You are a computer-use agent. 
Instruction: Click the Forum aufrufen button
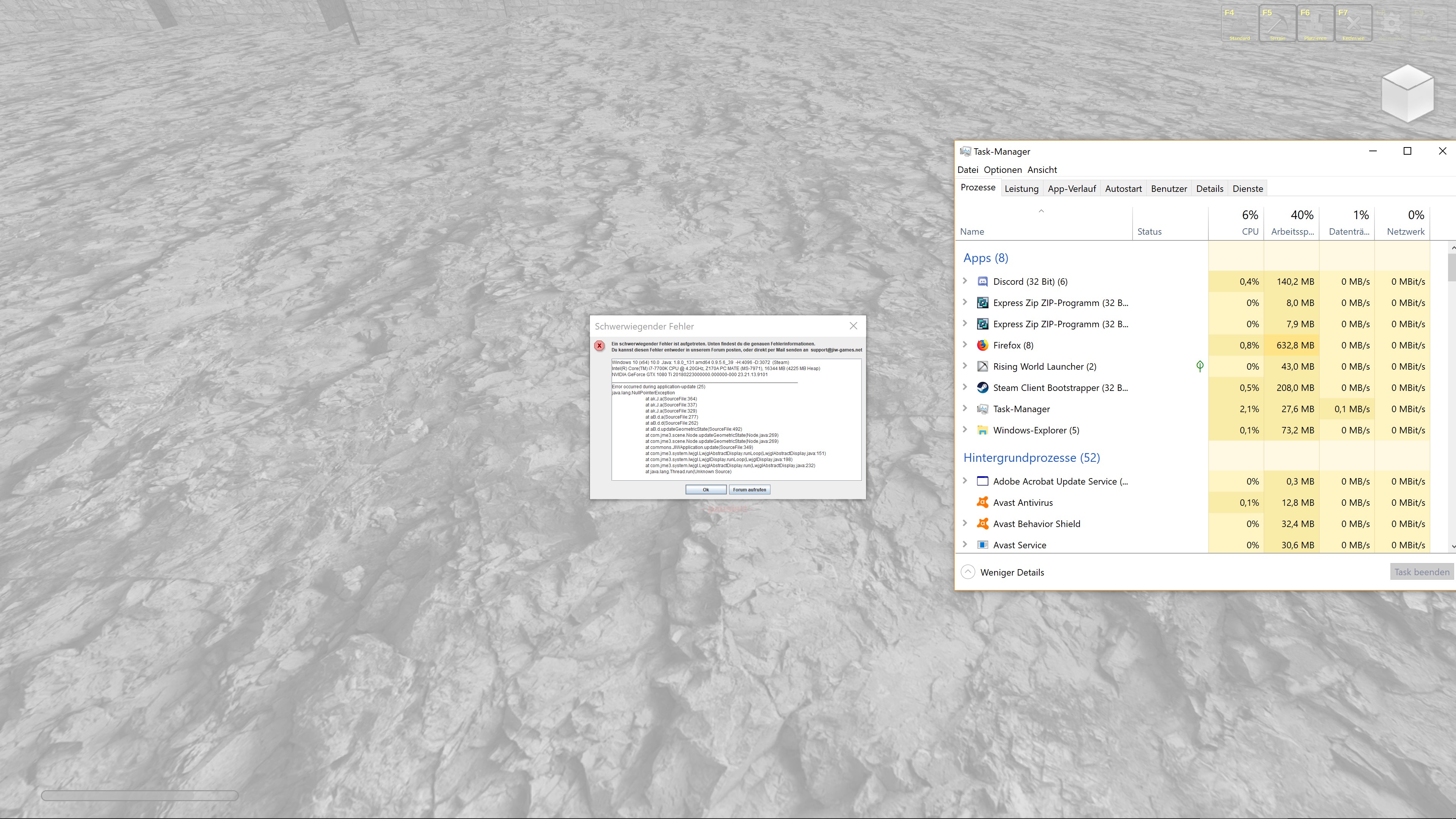pyautogui.click(x=749, y=490)
